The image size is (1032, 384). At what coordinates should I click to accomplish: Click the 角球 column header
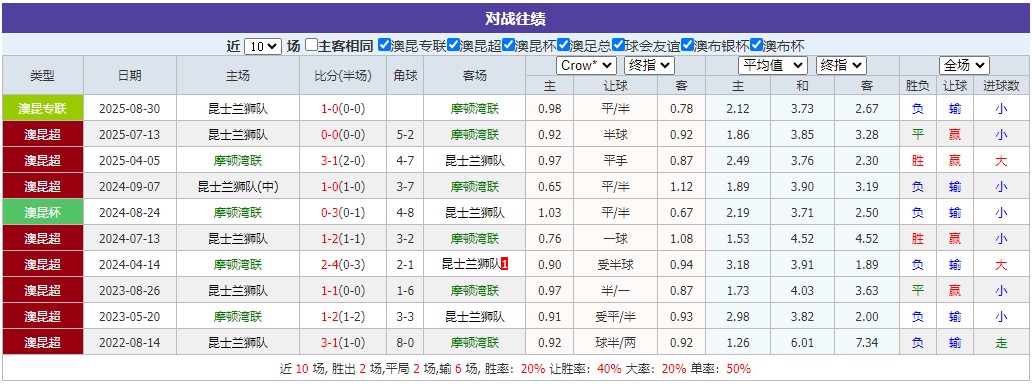coord(405,76)
